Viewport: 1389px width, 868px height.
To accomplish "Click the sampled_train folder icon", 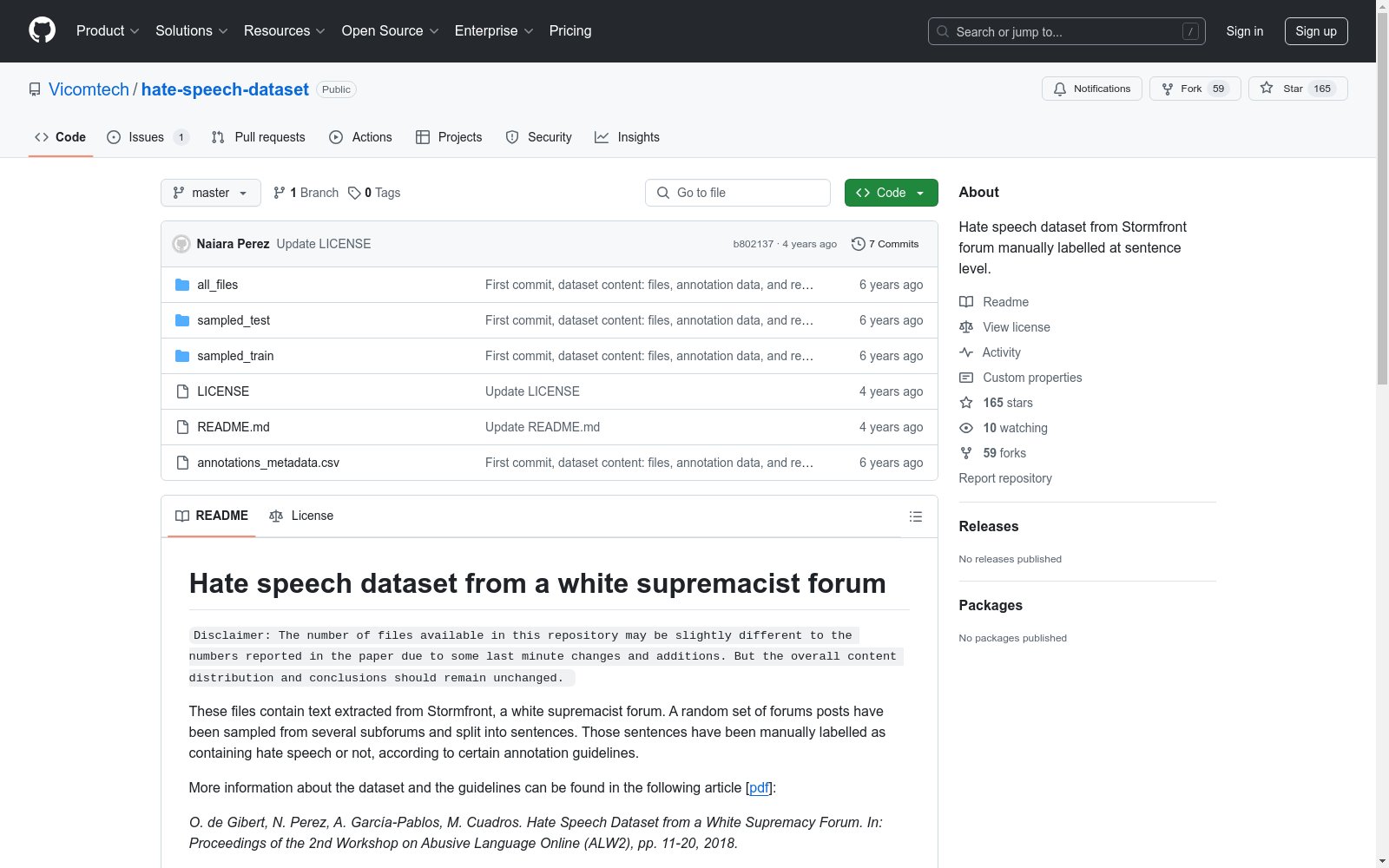I will [182, 356].
